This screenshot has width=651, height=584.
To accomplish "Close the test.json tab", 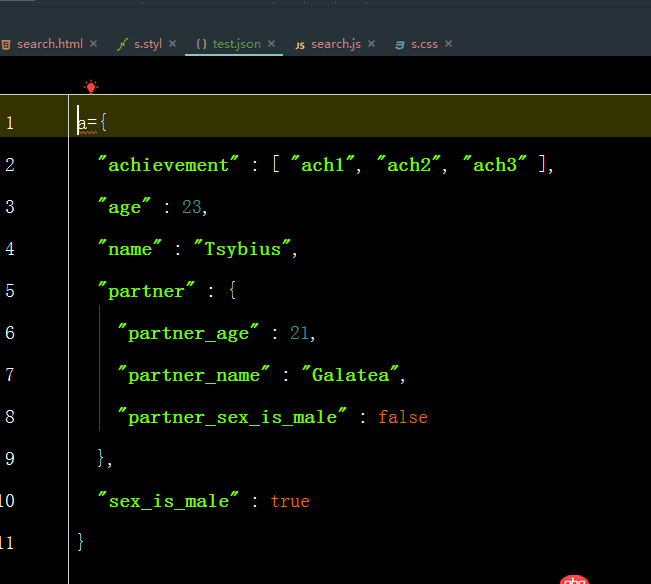I will click(272, 44).
